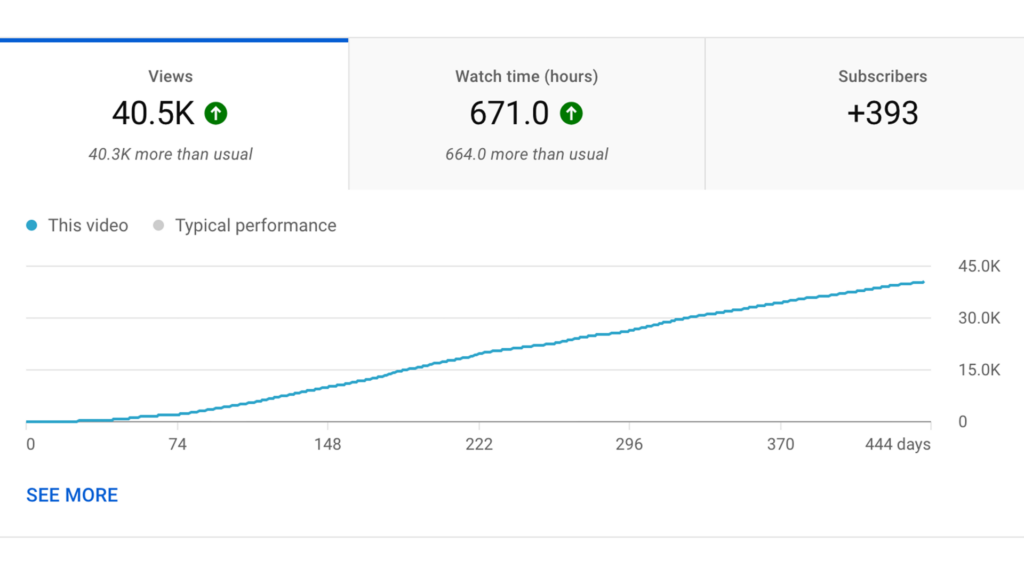The image size is (1024, 576).
Task: Click the gray Typical performance legend dot
Action: [x=159, y=226]
